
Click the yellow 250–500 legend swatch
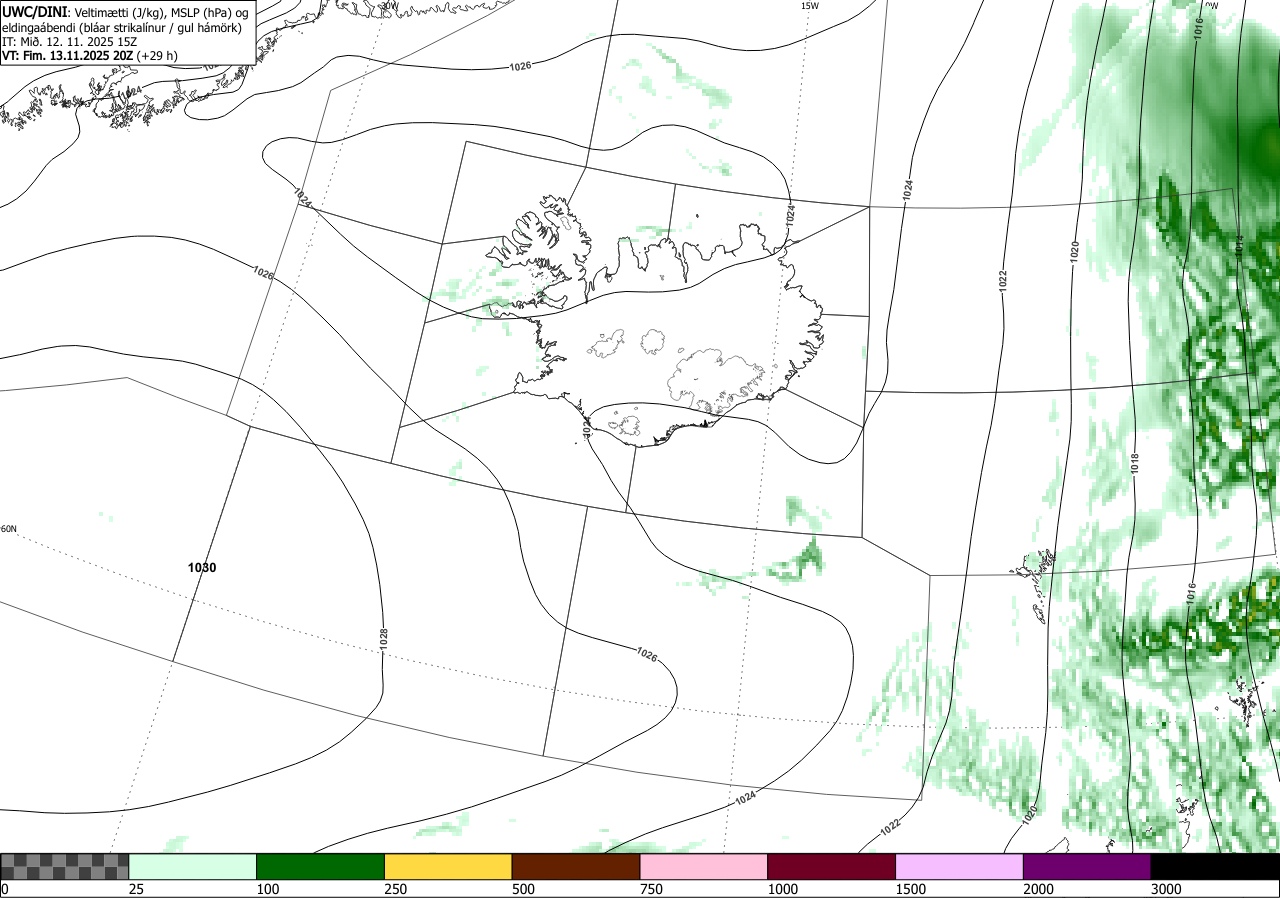[448, 866]
